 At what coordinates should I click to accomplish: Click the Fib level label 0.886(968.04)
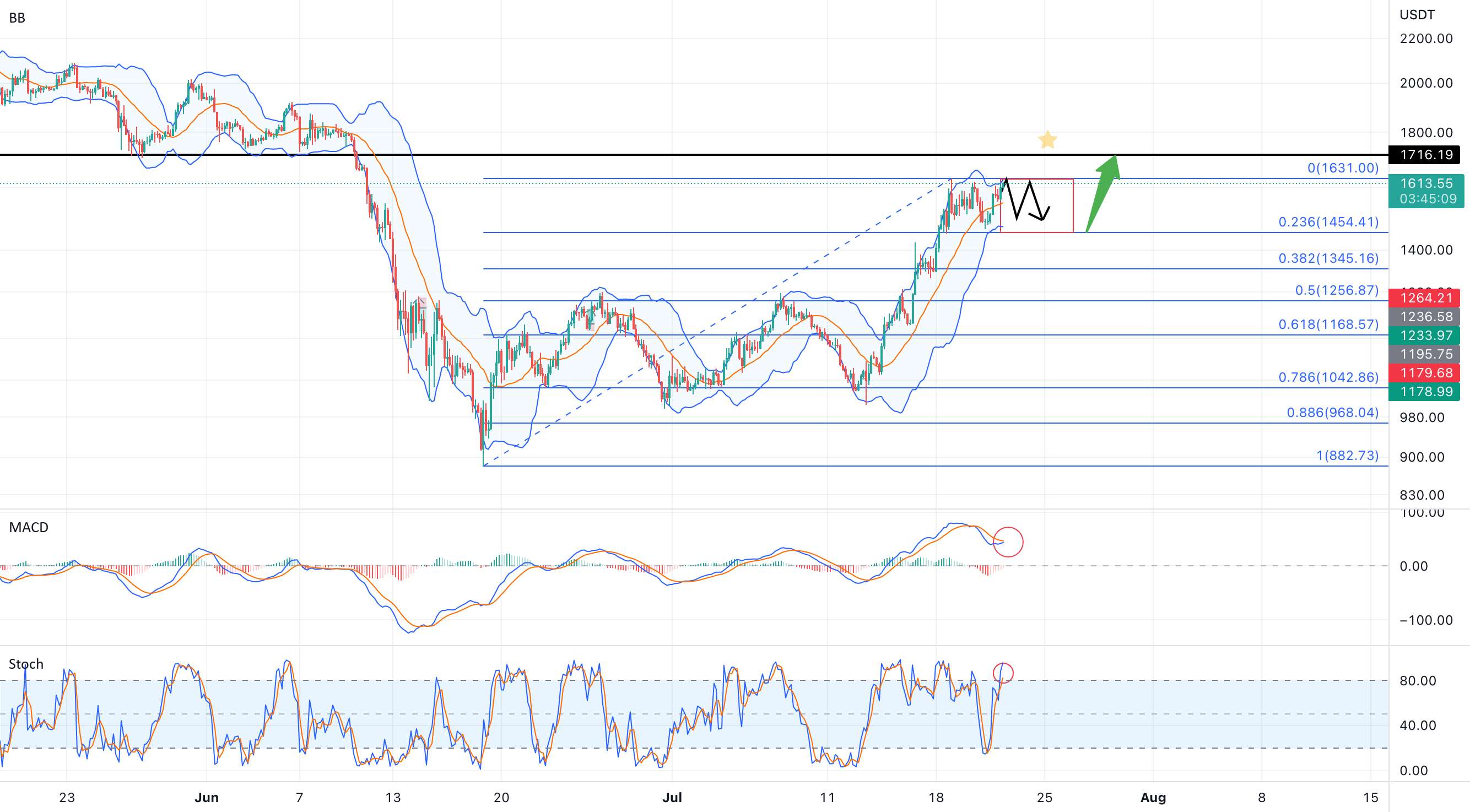click(x=1332, y=413)
